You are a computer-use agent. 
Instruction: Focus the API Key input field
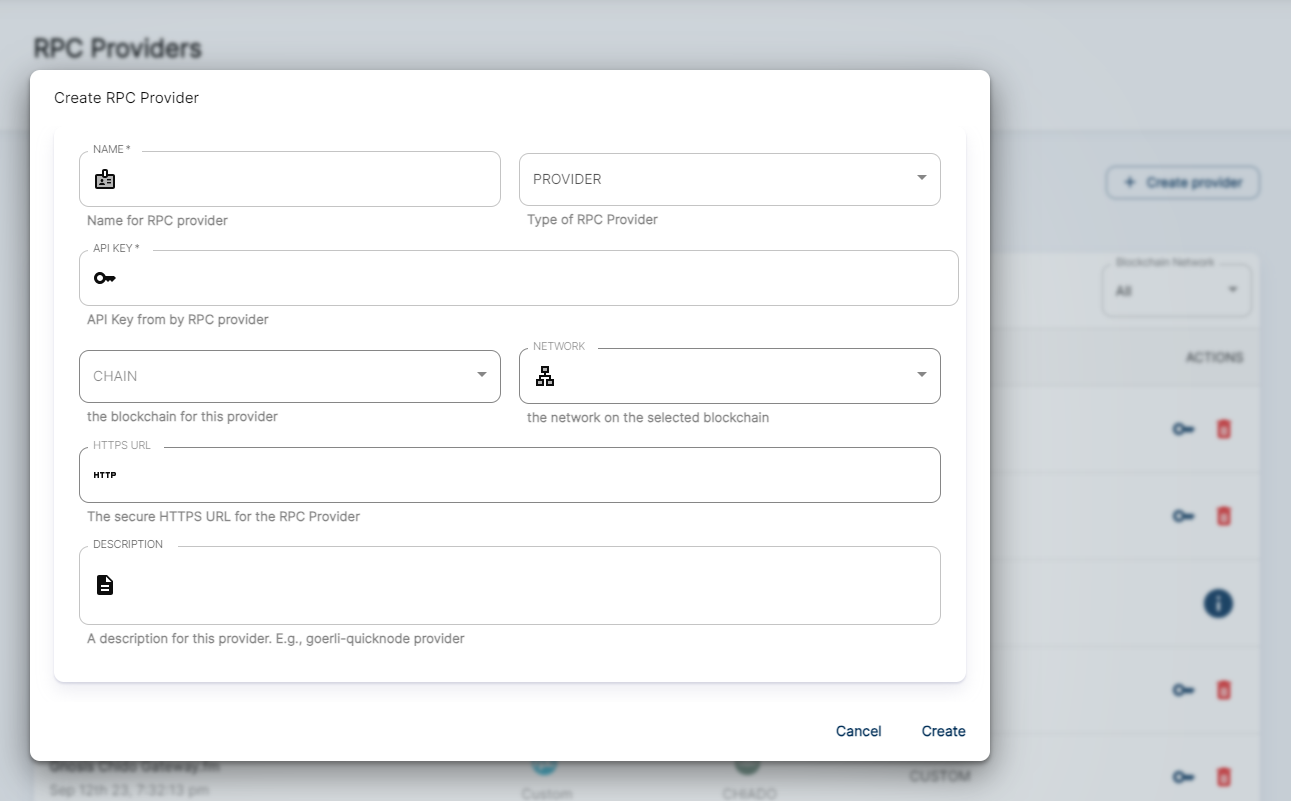[519, 278]
